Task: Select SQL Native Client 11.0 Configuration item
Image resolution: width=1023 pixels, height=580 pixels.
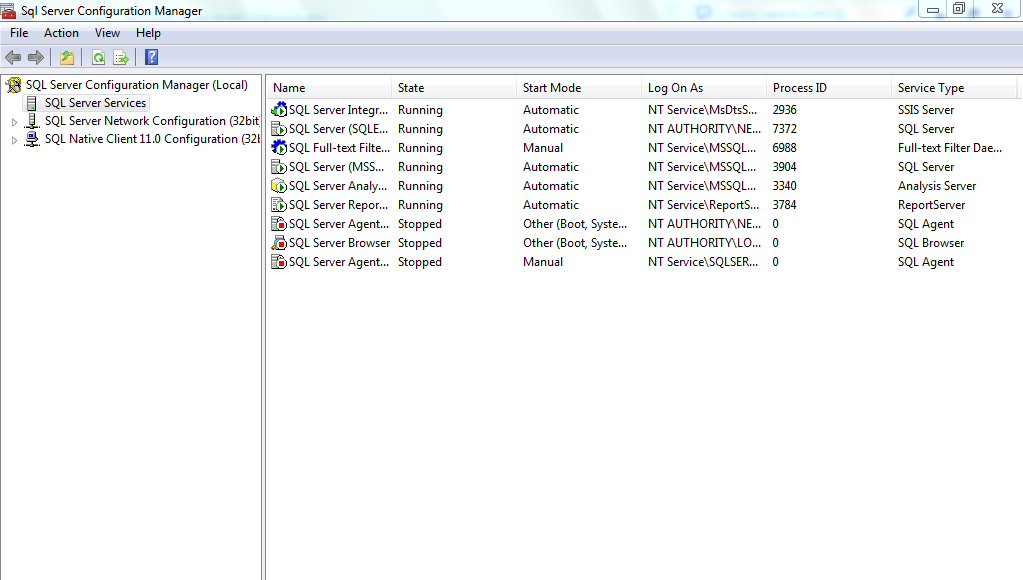Action: click(x=152, y=139)
